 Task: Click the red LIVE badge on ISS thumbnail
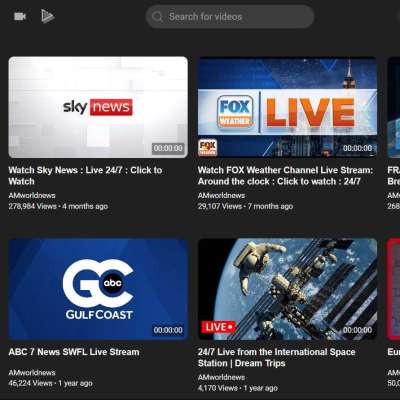218,327
